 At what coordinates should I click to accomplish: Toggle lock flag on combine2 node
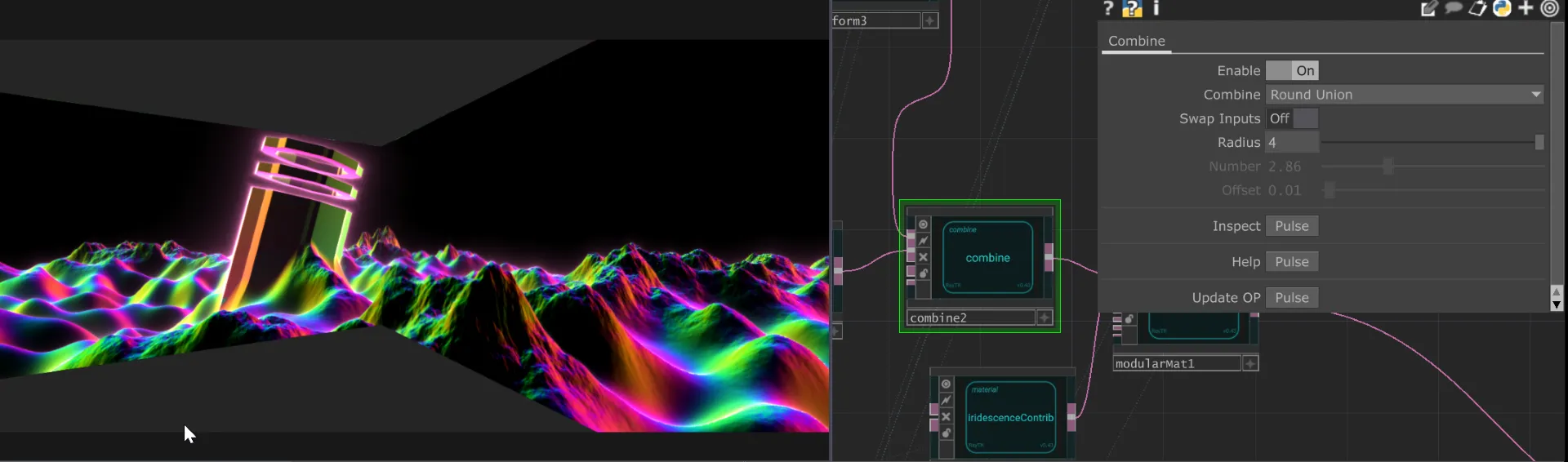tap(924, 273)
